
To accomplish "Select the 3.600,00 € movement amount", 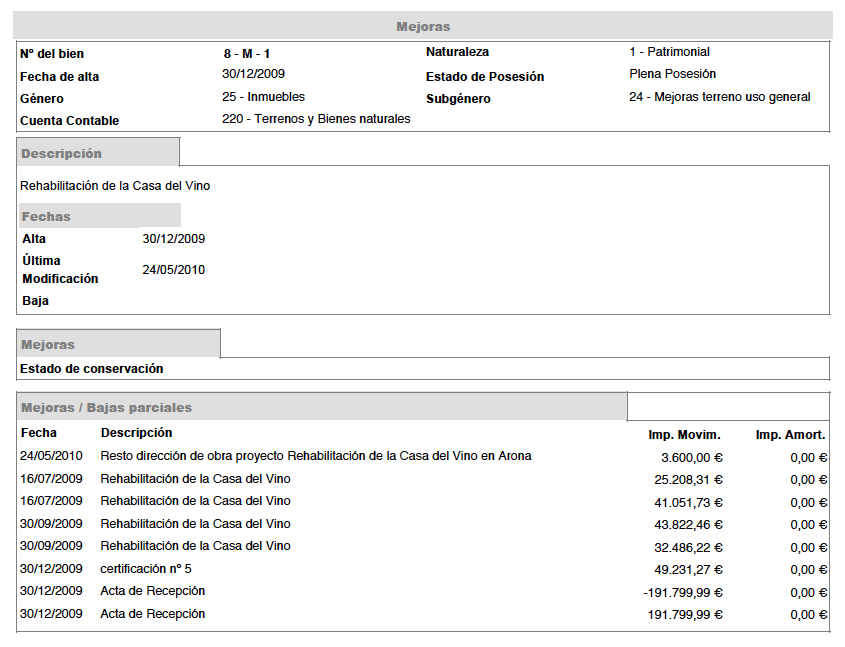I will click(x=691, y=457).
